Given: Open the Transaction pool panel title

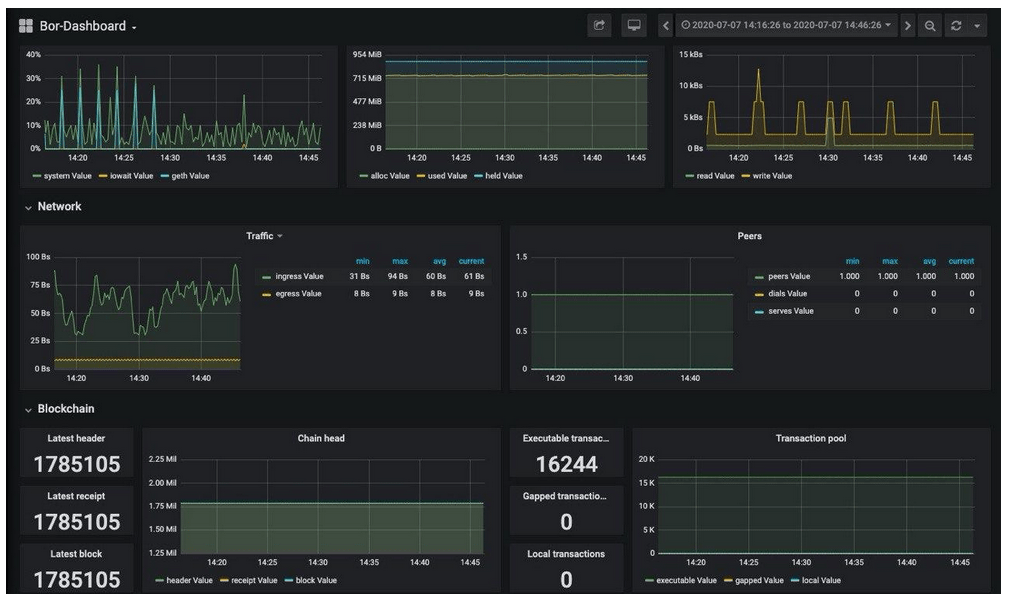Looking at the screenshot, I should point(810,438).
